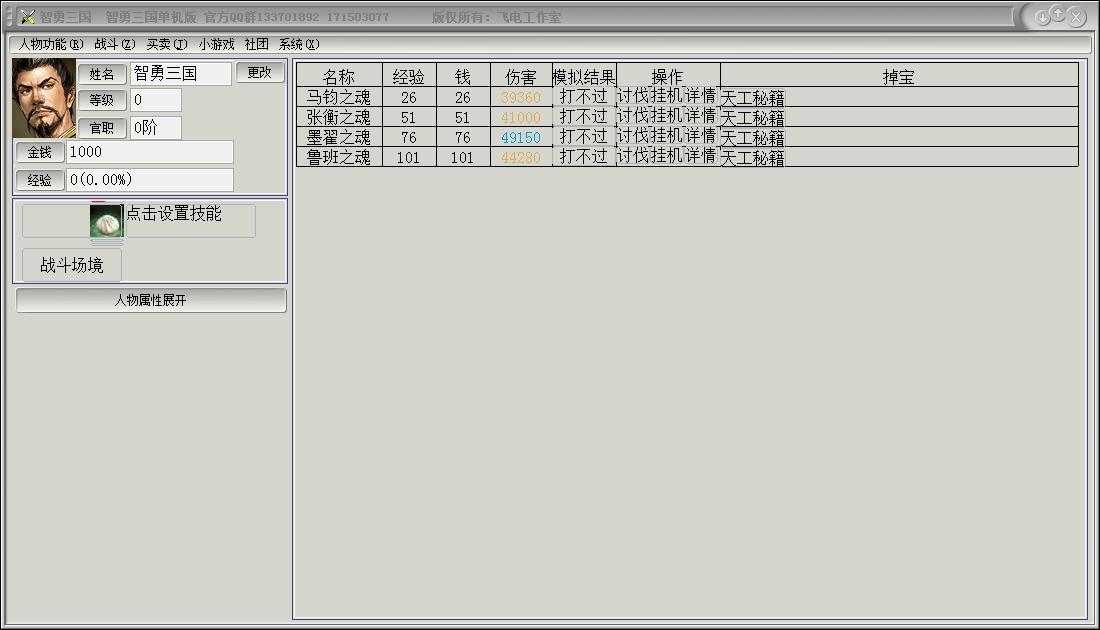
Task: Click the 官职 label button
Action: 102,128
